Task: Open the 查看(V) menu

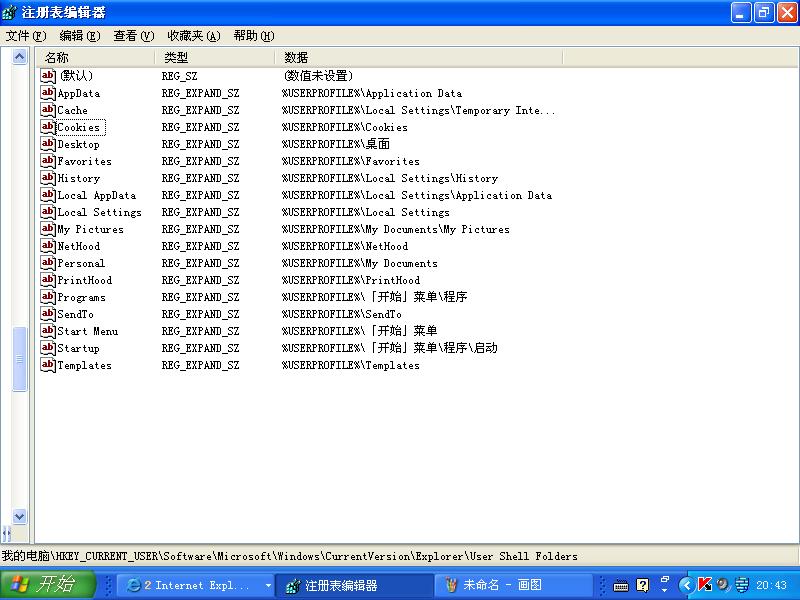Action: pos(134,36)
